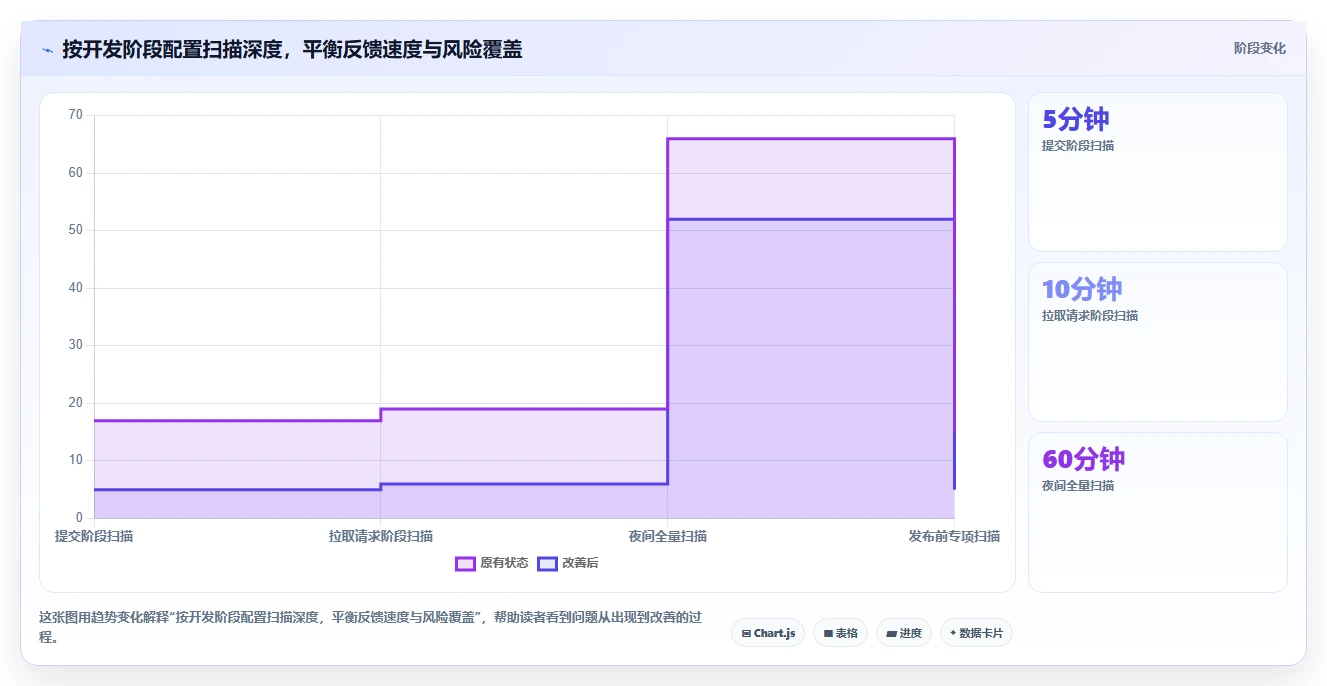1327x686 pixels.
Task: Click the 5分钟 value text
Action: coord(1076,119)
